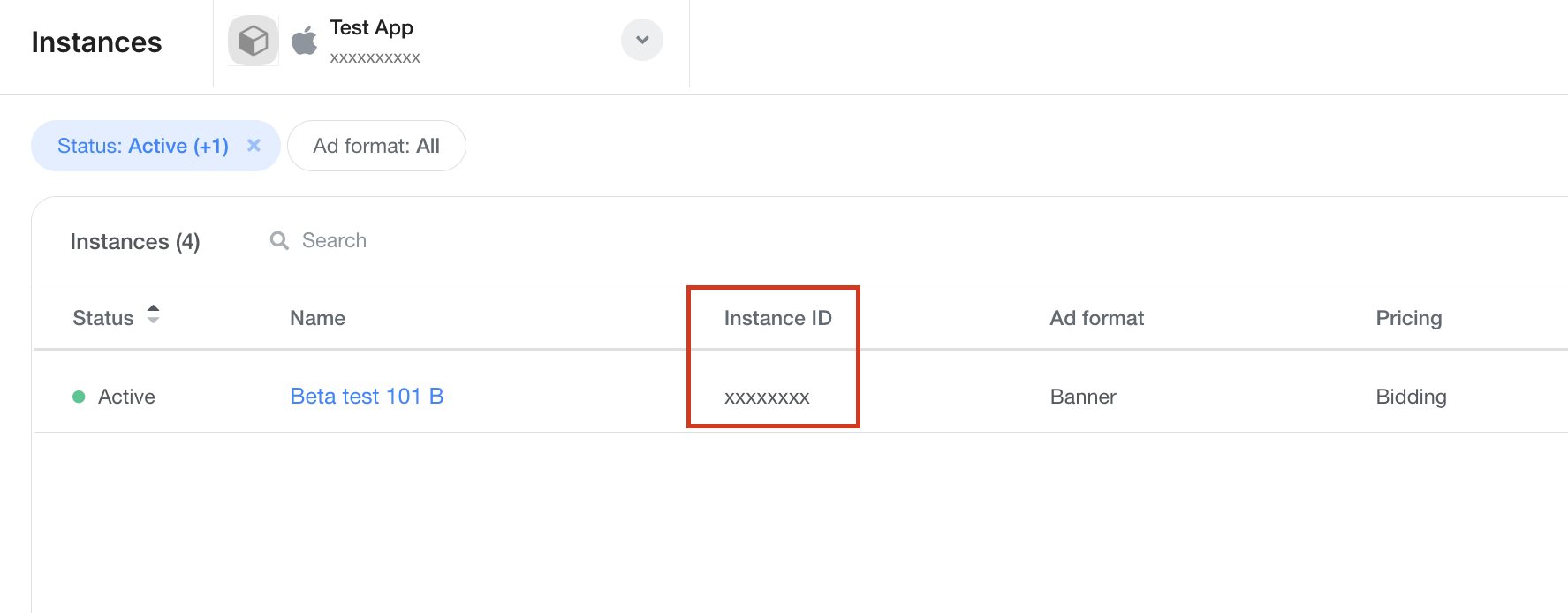Click the app cube icon
The height and width of the screenshot is (613, 1568).
coord(254,41)
